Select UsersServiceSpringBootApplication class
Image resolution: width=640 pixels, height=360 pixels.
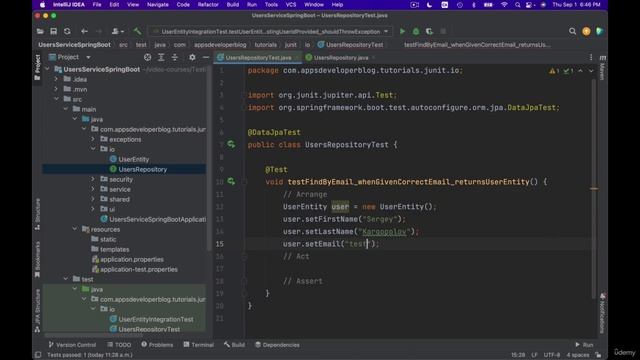pyautogui.click(x=157, y=219)
